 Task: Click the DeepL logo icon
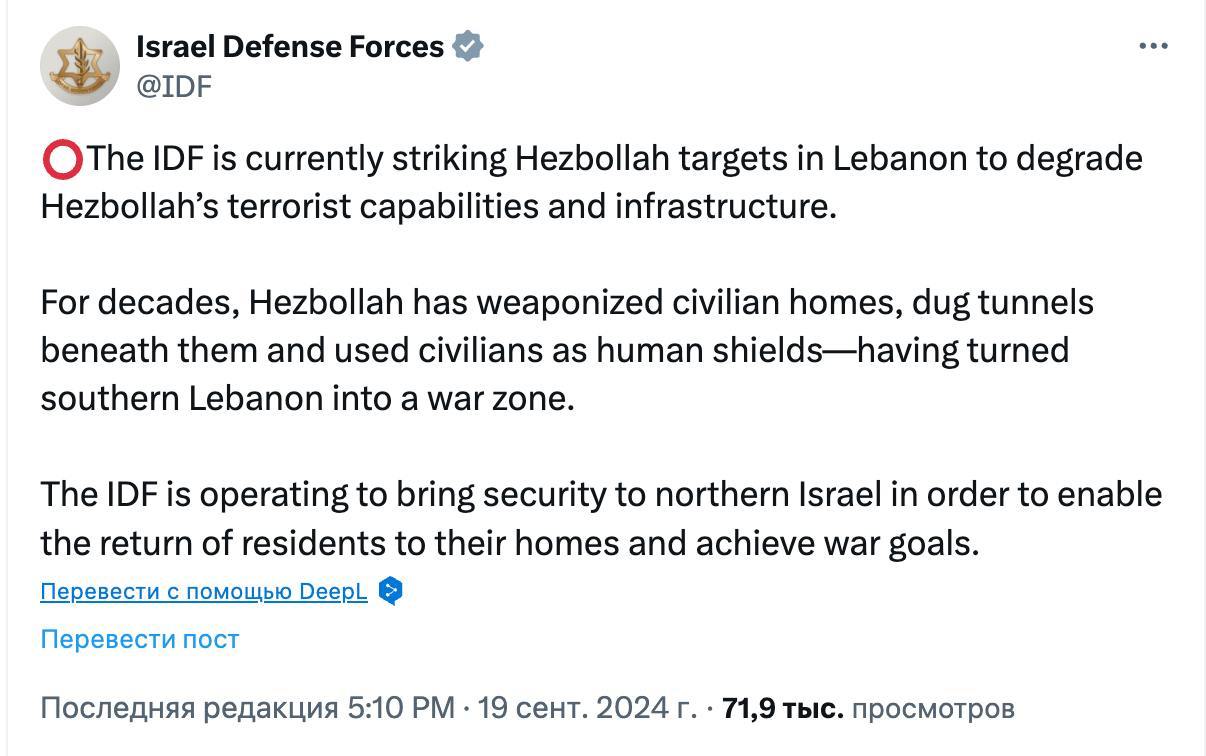[391, 591]
